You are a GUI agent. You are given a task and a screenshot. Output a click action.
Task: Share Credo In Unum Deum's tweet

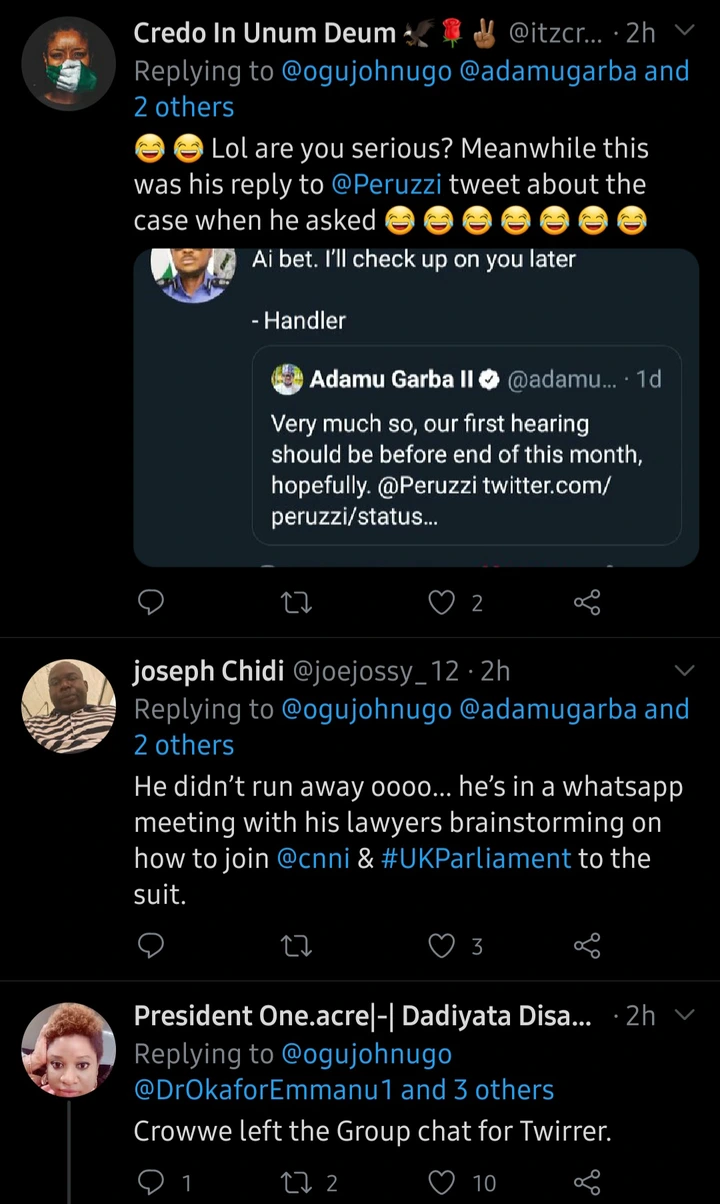[x=587, y=602]
